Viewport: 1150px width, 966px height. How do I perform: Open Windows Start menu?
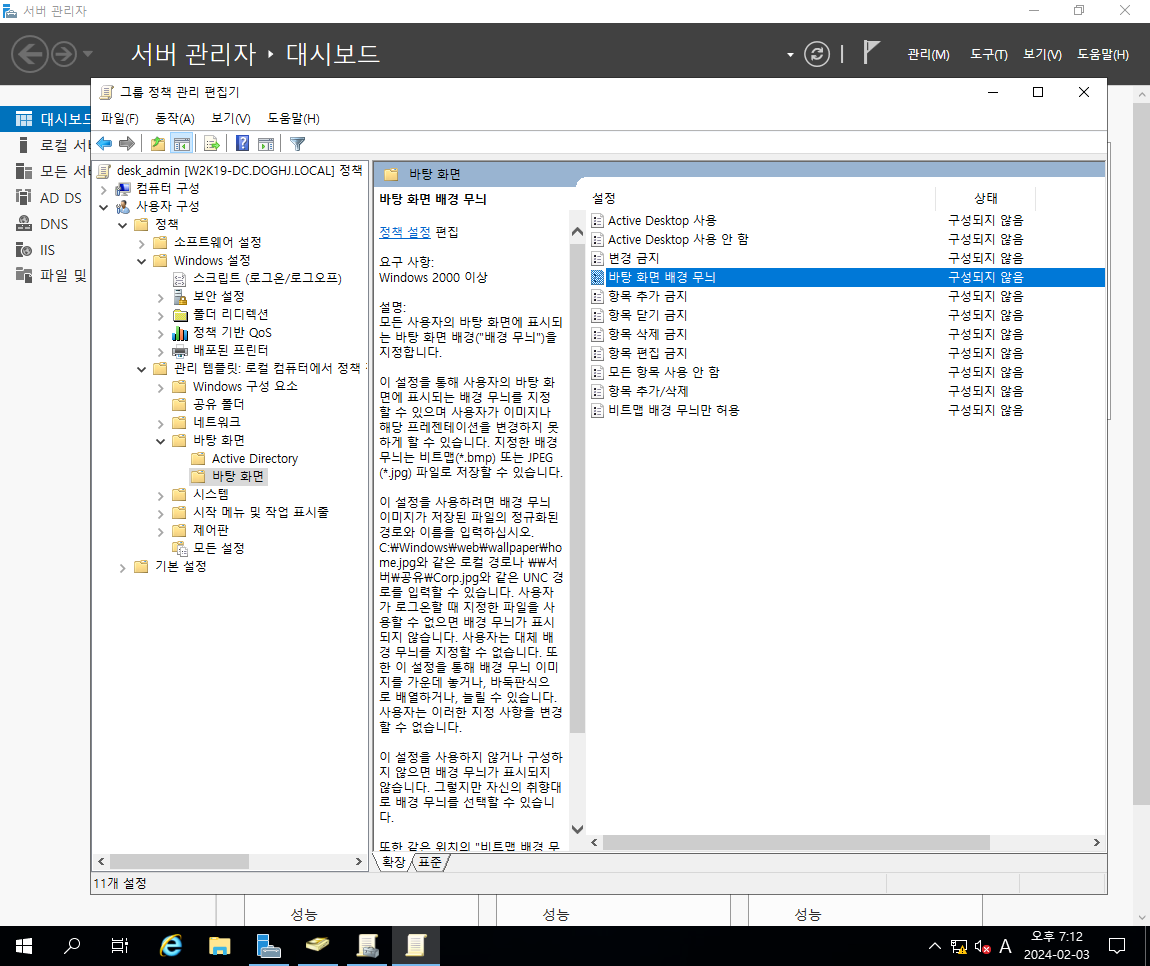(23, 945)
